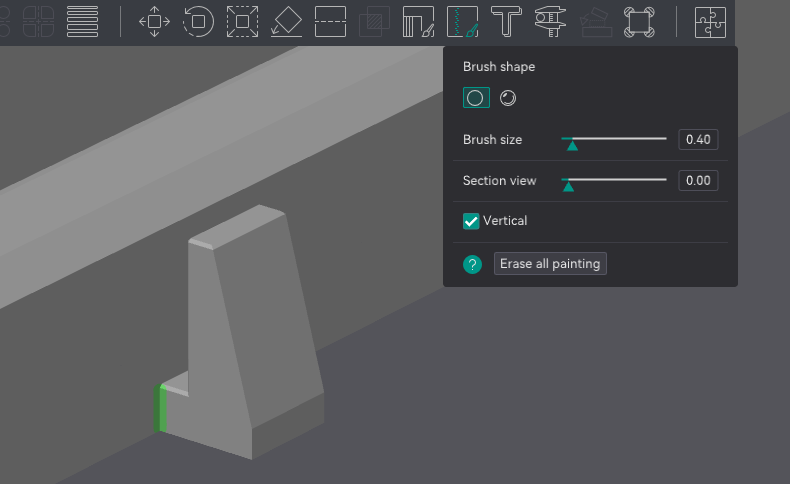Open the Cut tool
The height and width of the screenshot is (484, 790).
tap(330, 21)
